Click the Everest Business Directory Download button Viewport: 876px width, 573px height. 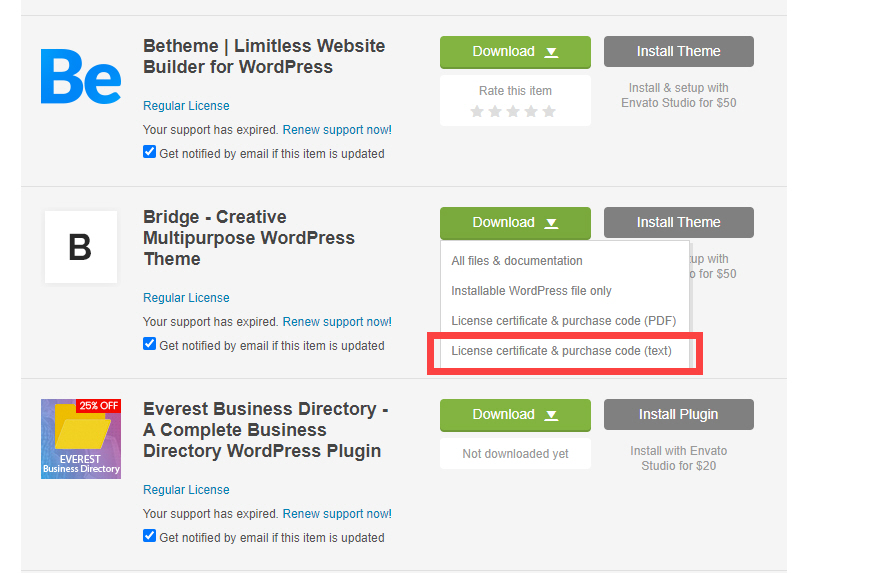[515, 415]
